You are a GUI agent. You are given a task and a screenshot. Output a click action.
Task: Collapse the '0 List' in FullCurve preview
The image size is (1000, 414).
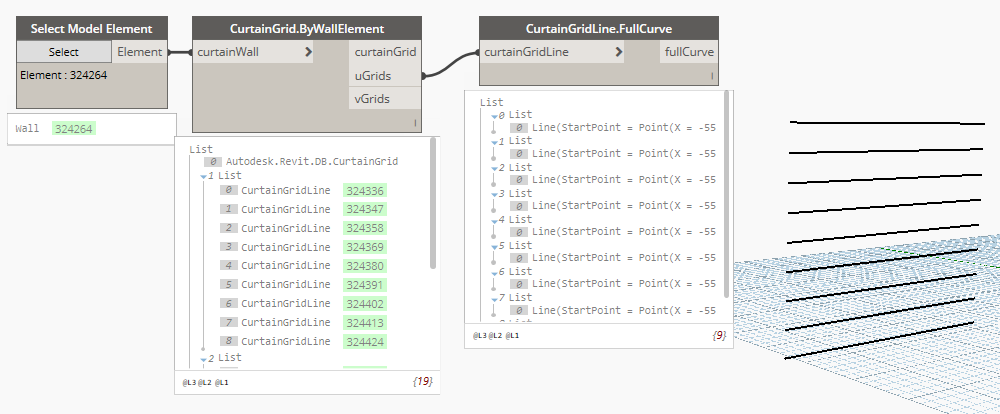pyautogui.click(x=494, y=116)
